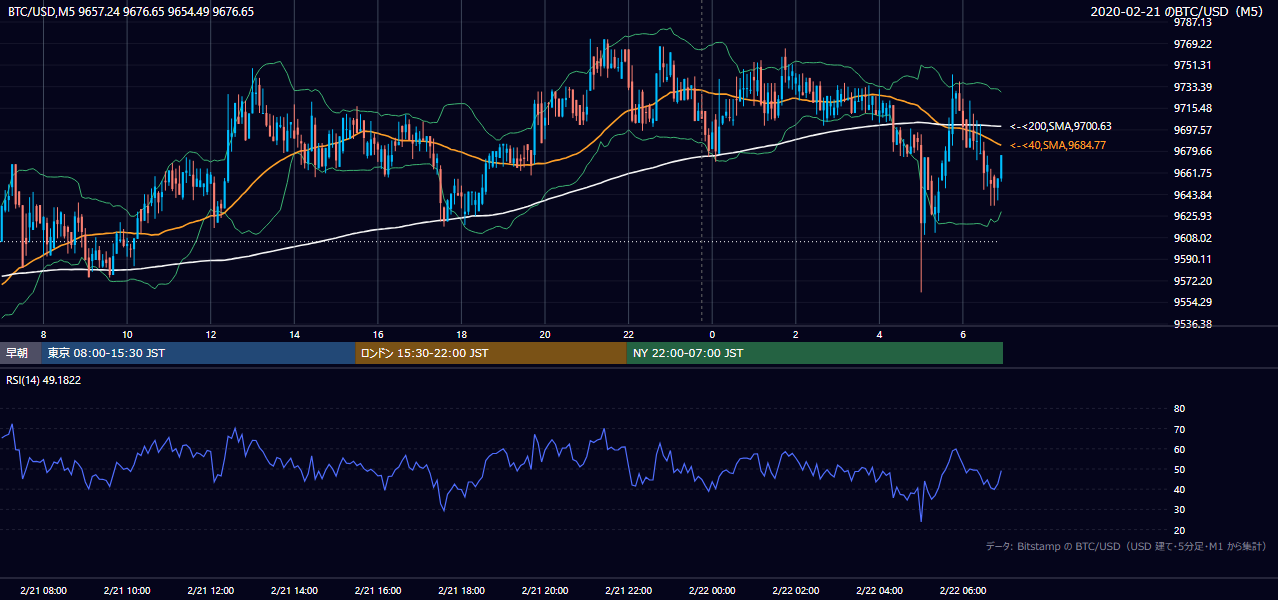
Task: Click the RSI axis level 40
Action: tap(1179, 490)
